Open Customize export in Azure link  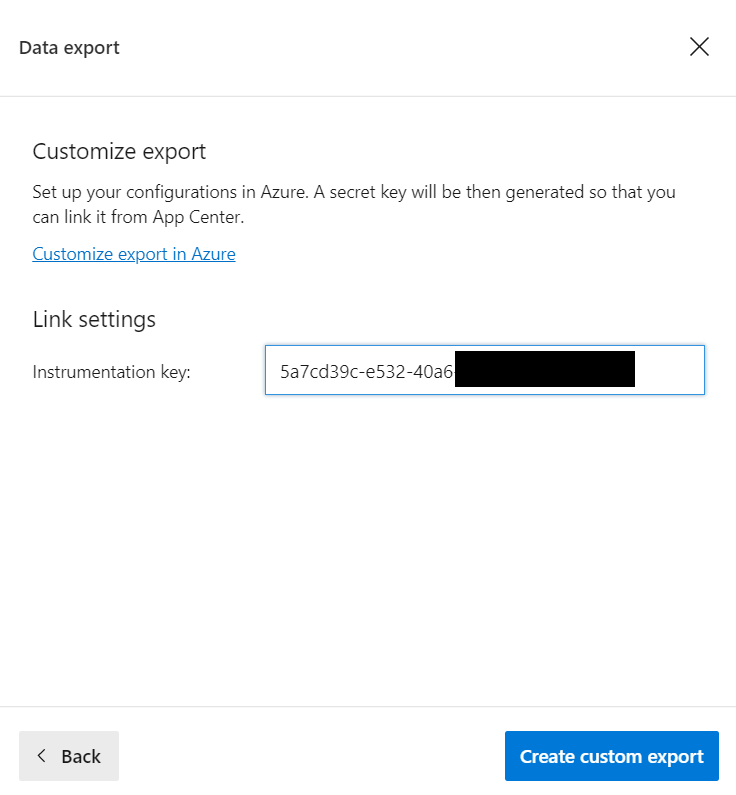pyautogui.click(x=134, y=254)
